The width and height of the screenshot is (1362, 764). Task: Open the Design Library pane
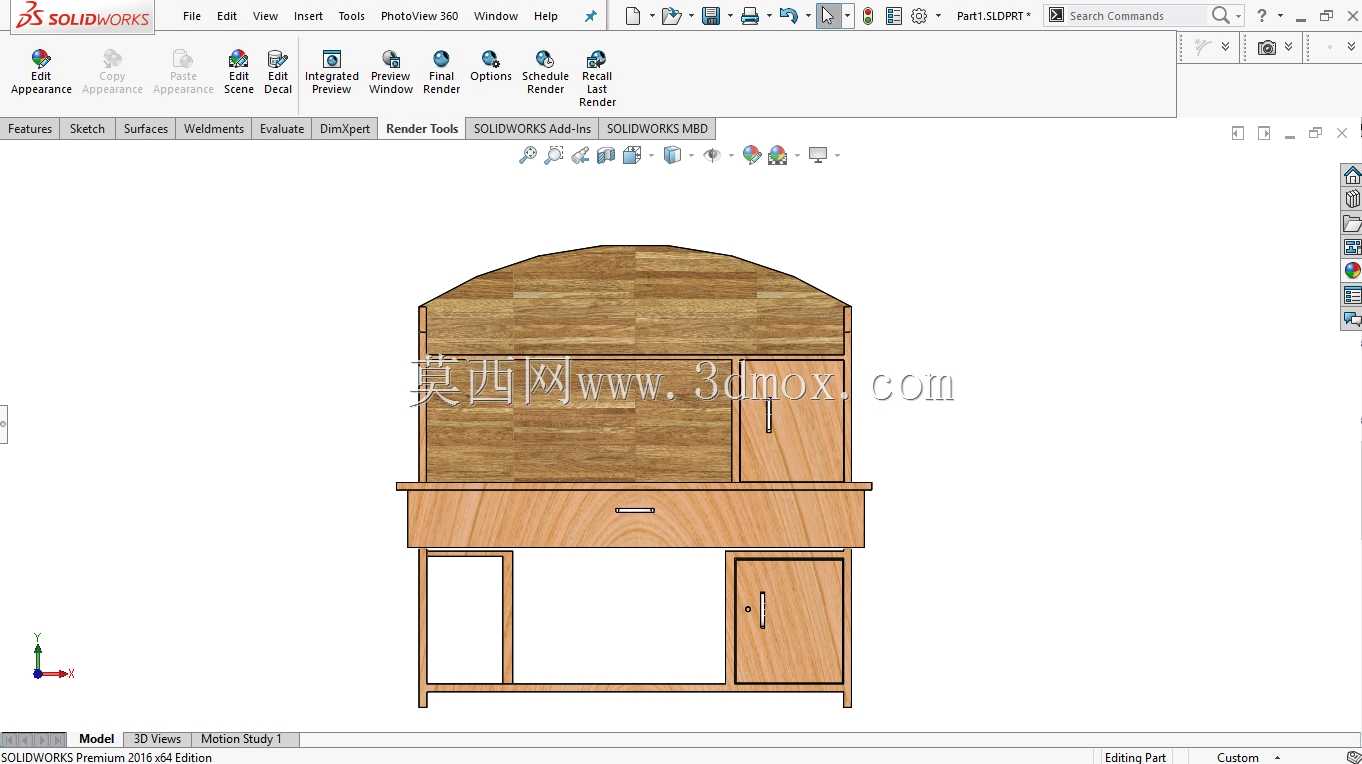point(1352,199)
